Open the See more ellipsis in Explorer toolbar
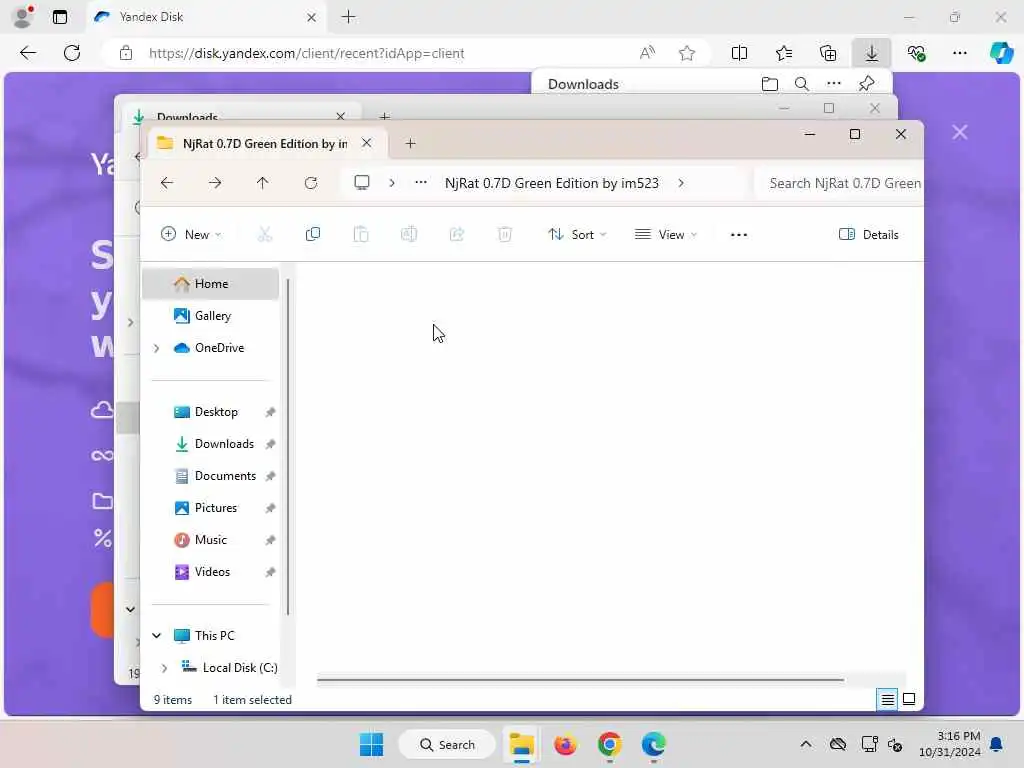This screenshot has width=1024, height=768. [x=739, y=235]
